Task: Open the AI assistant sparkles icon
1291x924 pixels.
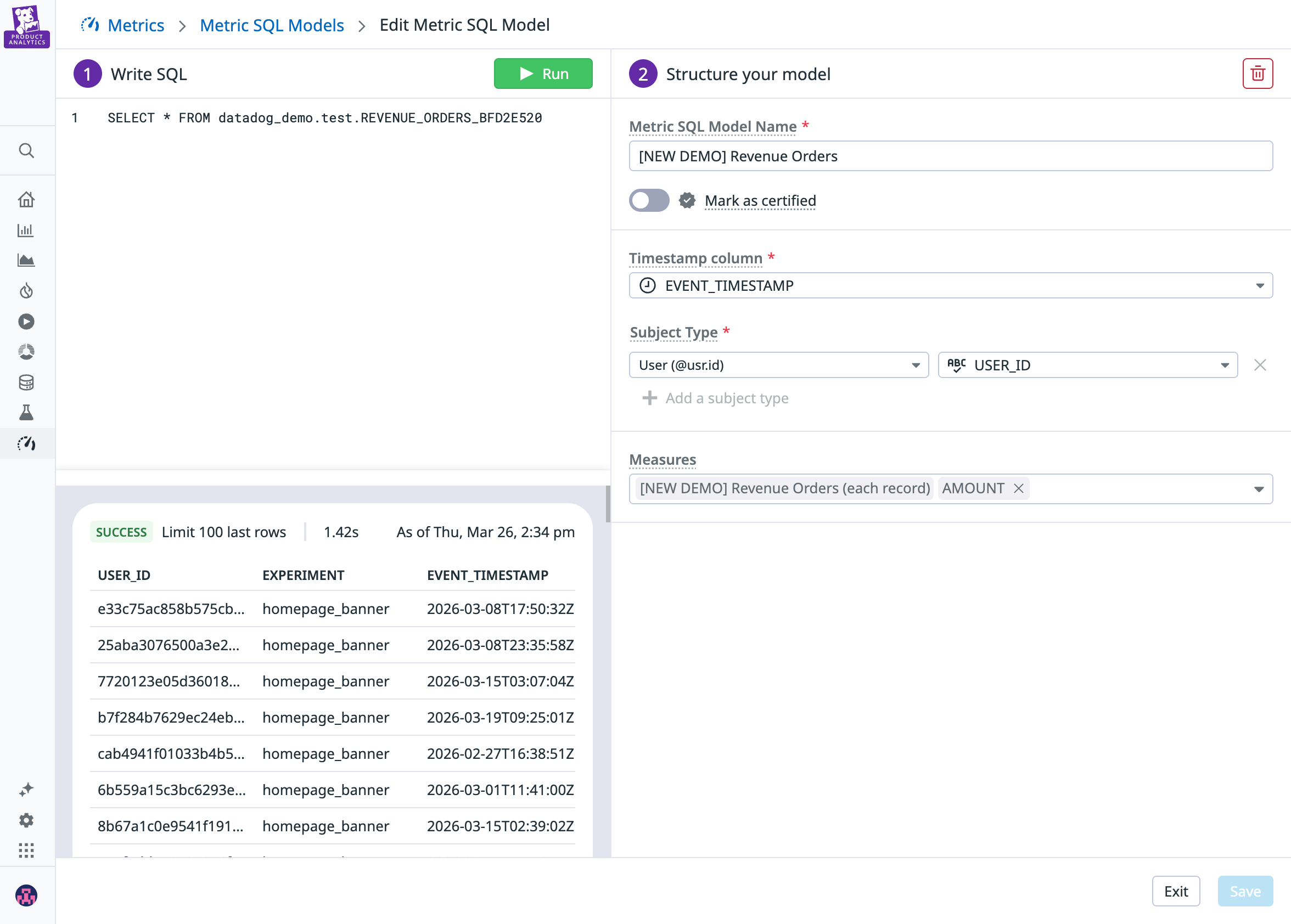Action: 27,789
